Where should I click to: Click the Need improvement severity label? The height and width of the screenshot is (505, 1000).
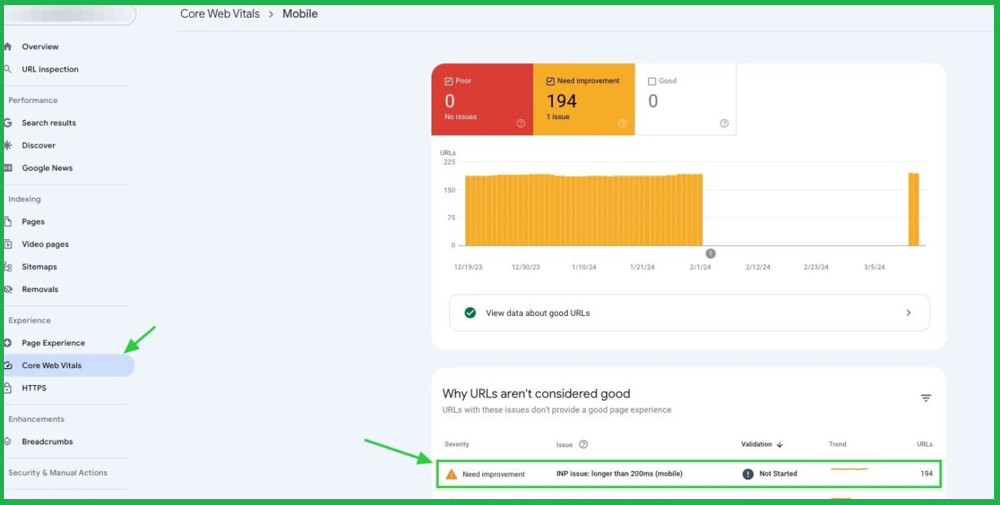(x=494, y=474)
